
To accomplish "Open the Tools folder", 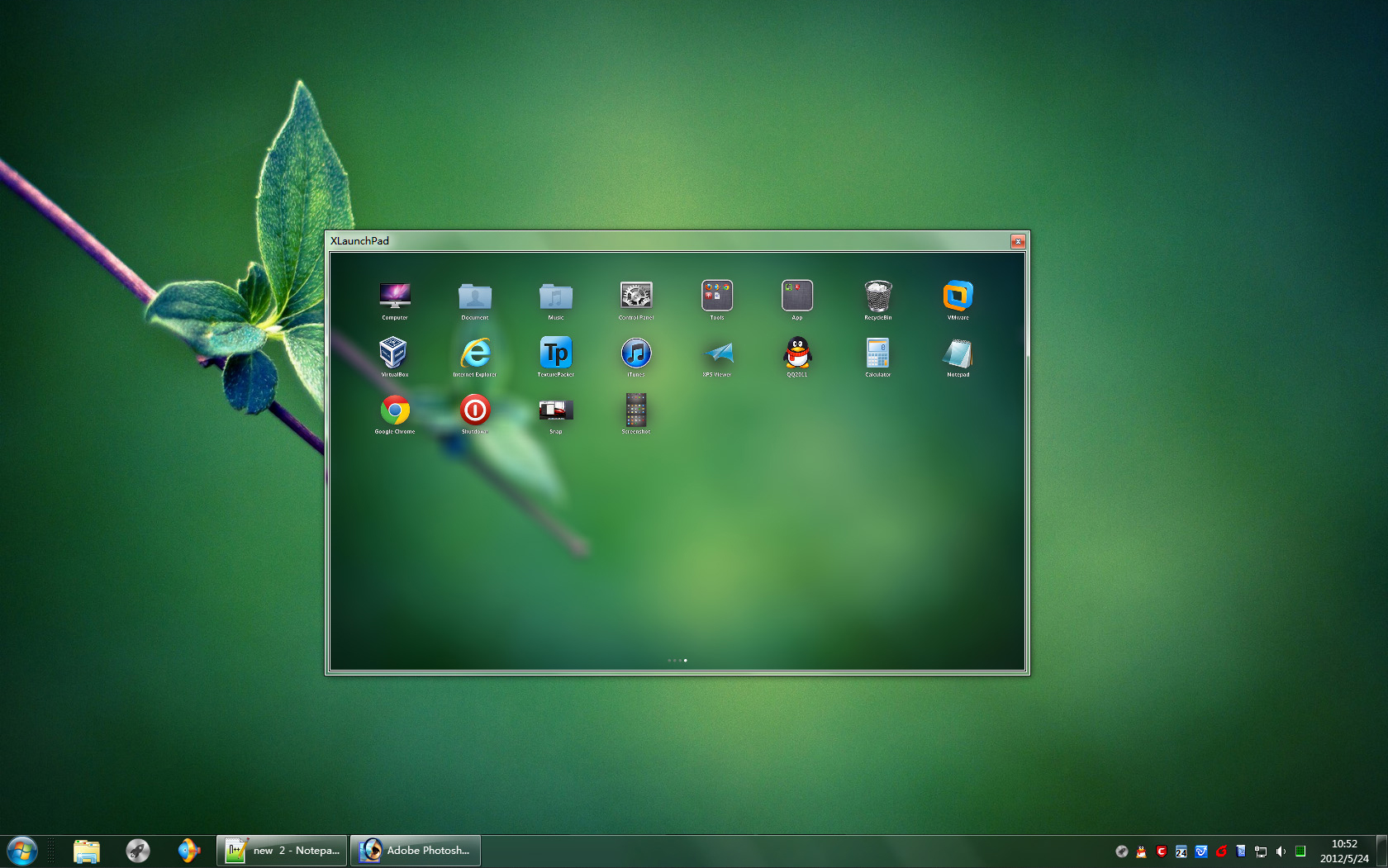I will tap(716, 296).
